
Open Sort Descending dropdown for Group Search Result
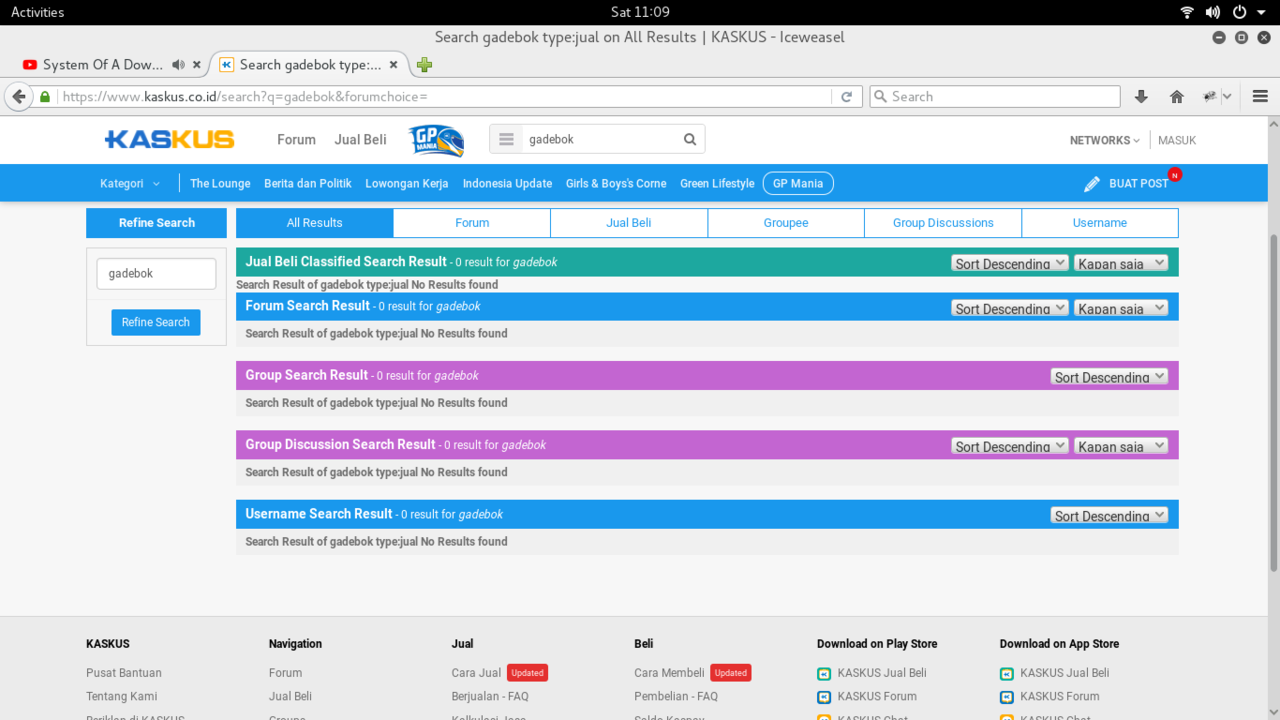(x=1109, y=376)
